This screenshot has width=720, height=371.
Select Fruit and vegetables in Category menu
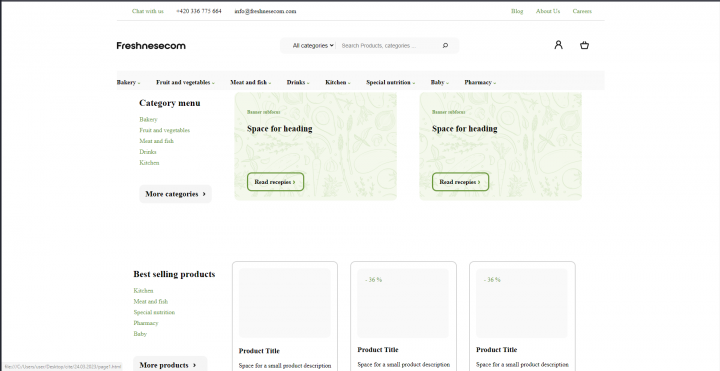164,130
